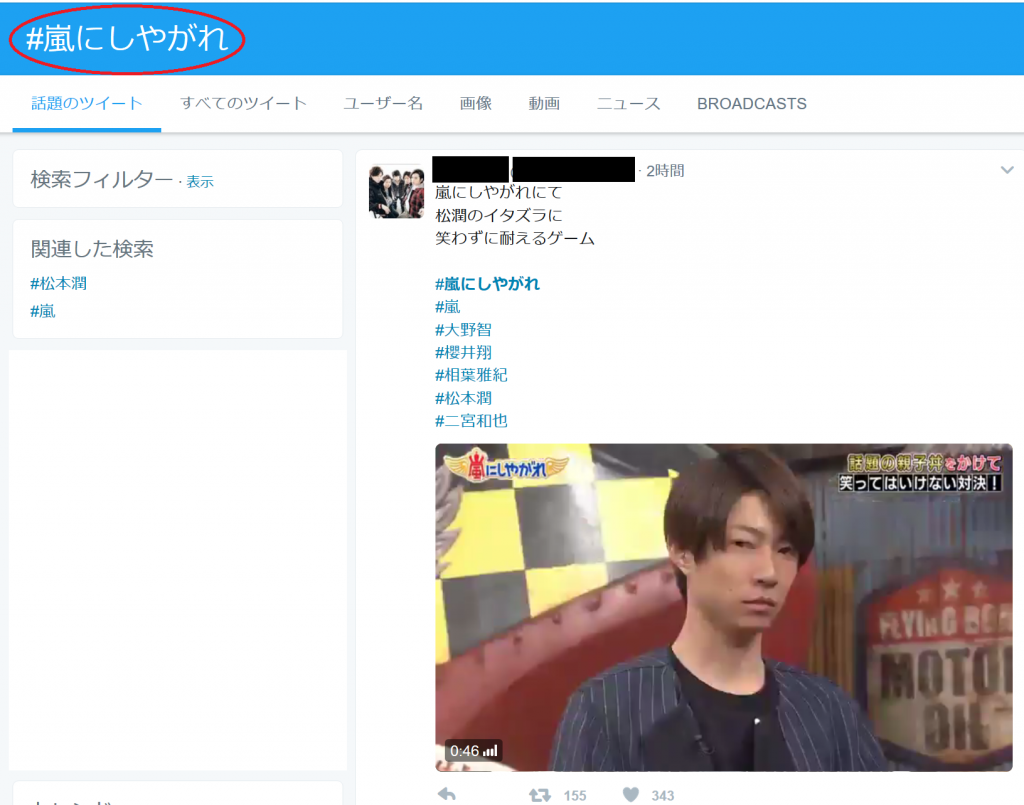Image resolution: width=1024 pixels, height=805 pixels.
Task: Click tweet text line 笑わずに耐えるゲーム
Action: [515, 238]
